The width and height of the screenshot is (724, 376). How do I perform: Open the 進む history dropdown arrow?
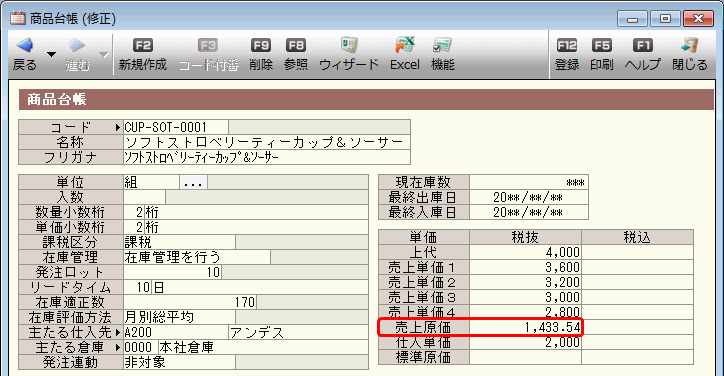tap(104, 55)
